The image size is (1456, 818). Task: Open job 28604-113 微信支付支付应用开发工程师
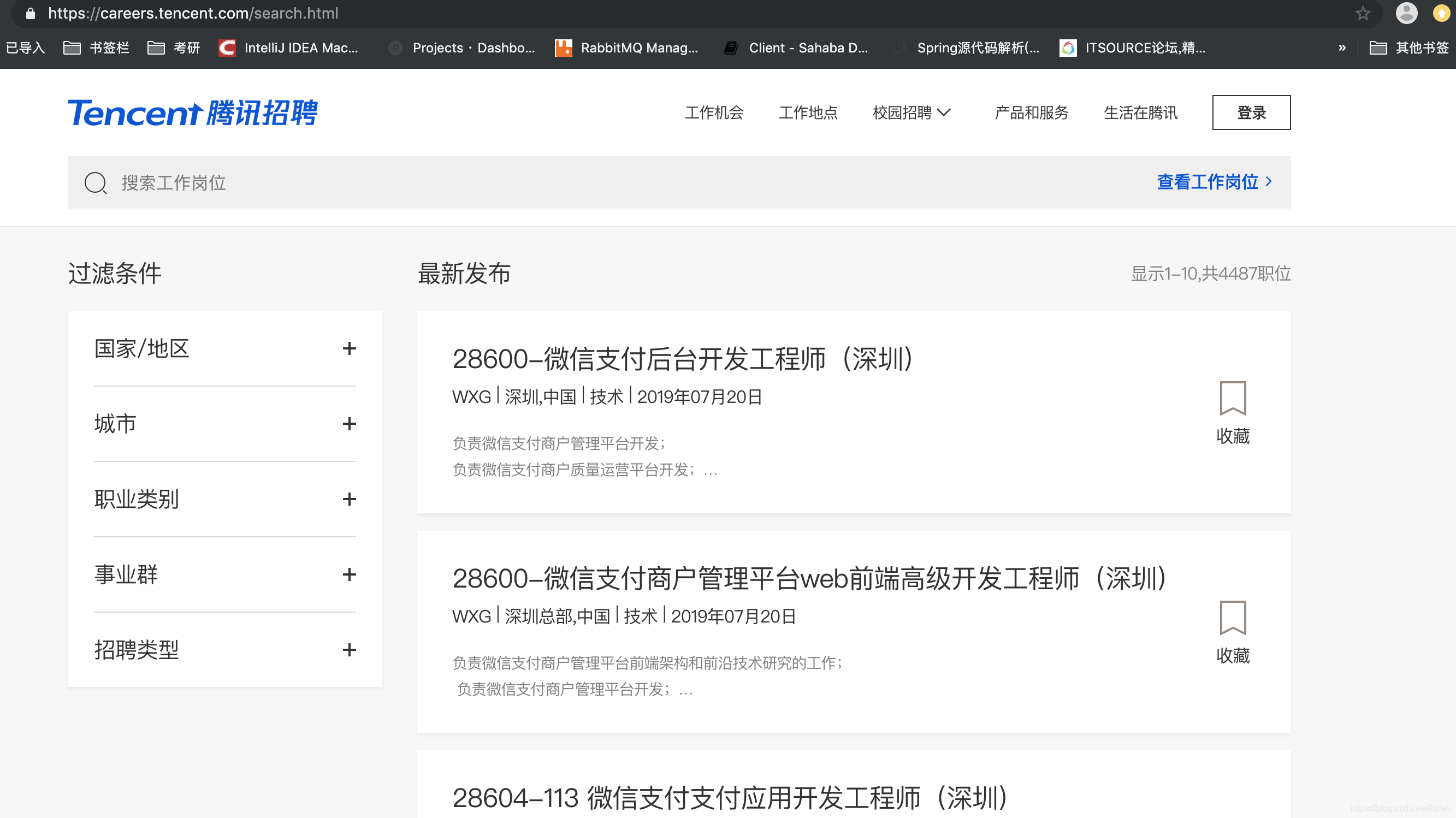730,798
